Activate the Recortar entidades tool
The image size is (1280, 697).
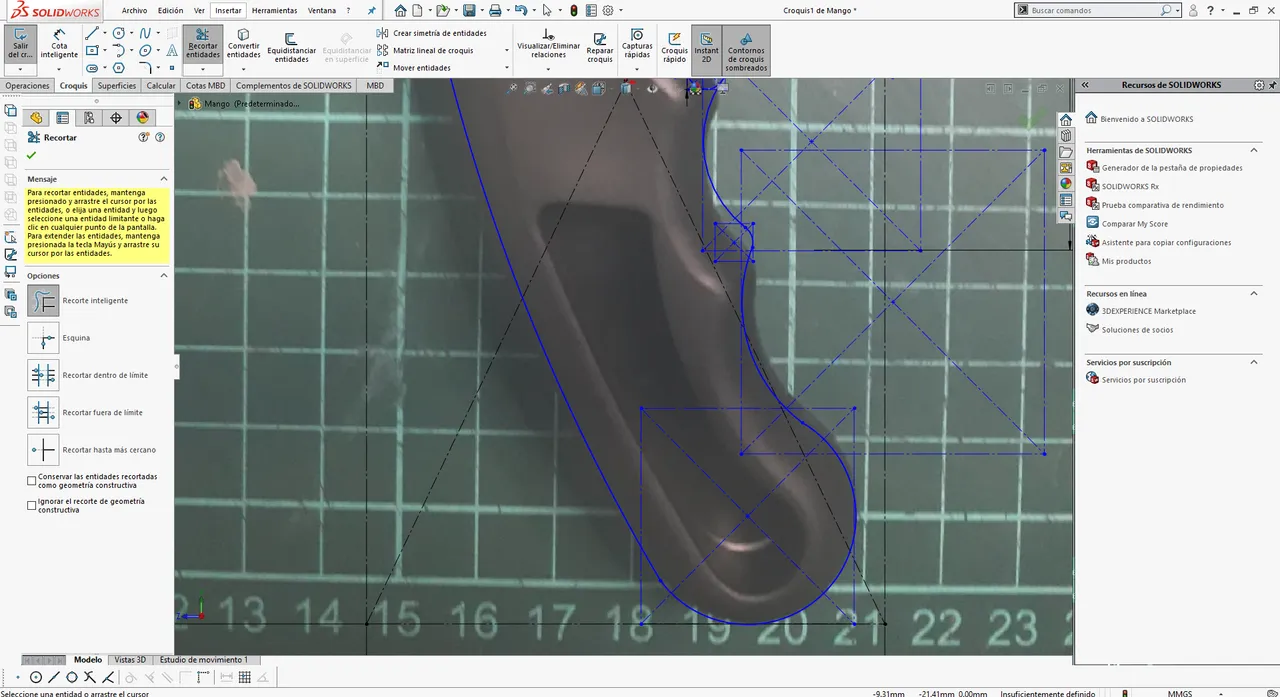[203, 45]
